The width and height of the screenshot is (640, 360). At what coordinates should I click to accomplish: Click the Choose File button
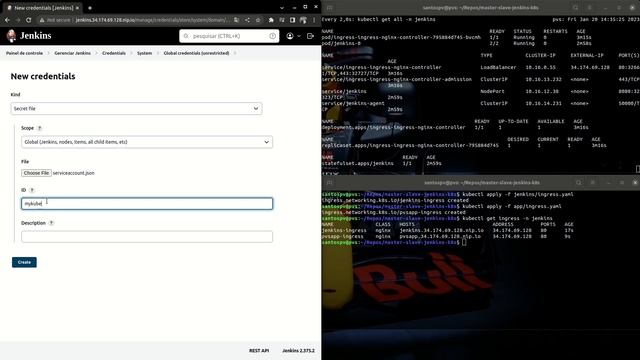point(36,173)
